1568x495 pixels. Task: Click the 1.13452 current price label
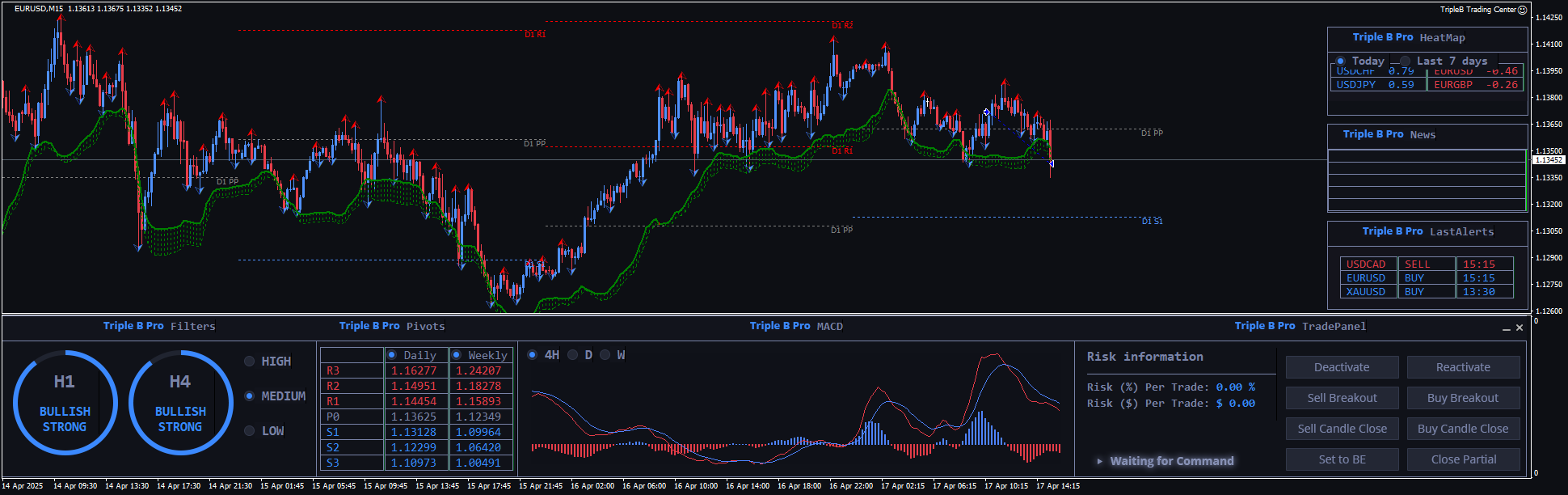click(1548, 160)
